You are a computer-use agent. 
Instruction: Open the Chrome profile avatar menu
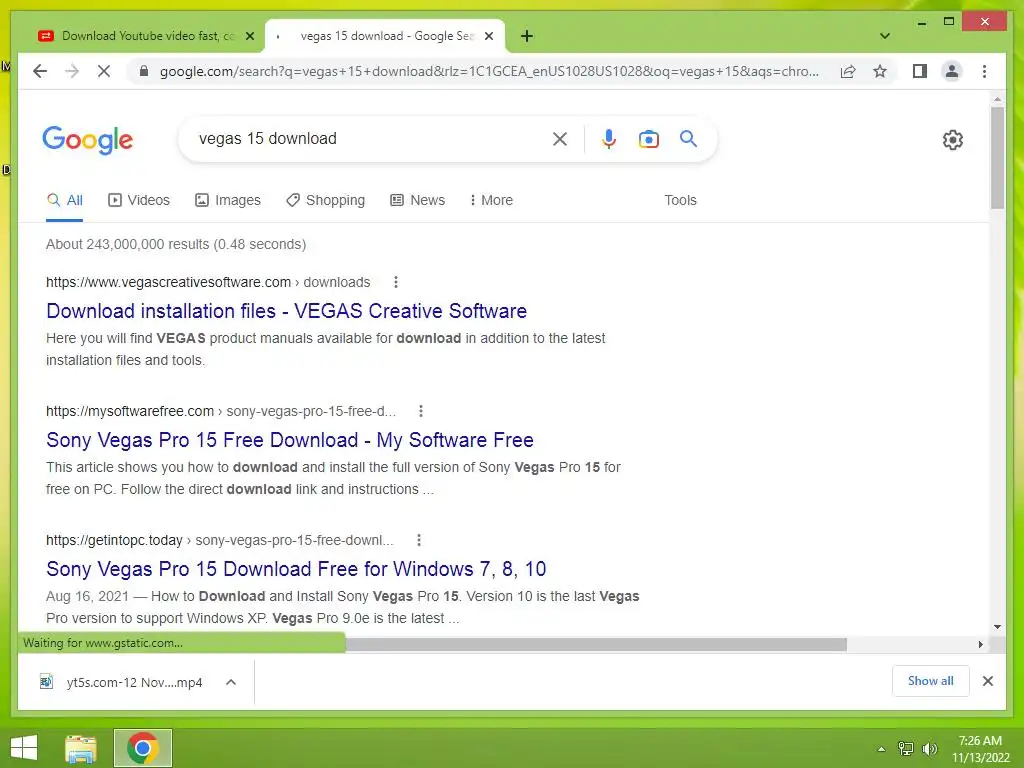(952, 71)
